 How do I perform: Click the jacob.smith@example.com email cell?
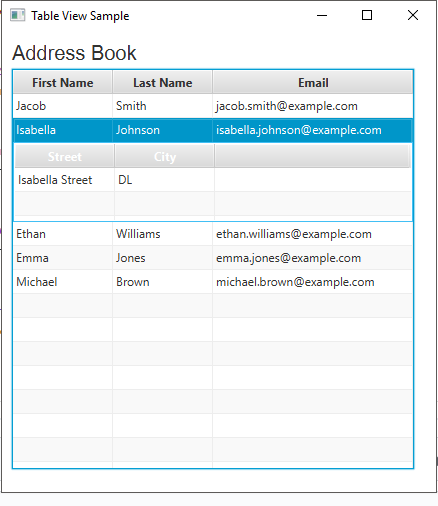[313, 106]
